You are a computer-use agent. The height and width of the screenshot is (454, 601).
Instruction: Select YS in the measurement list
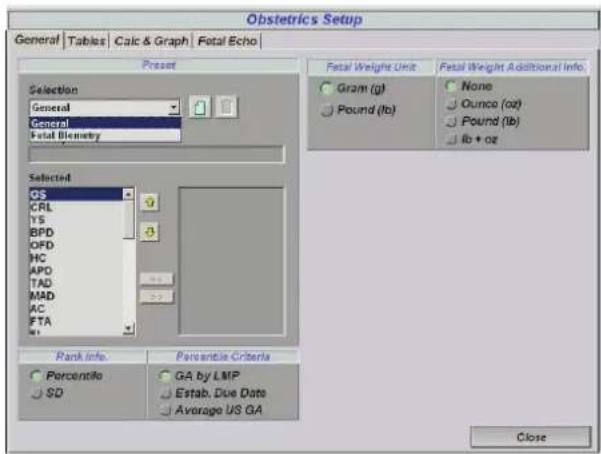click(x=76, y=220)
